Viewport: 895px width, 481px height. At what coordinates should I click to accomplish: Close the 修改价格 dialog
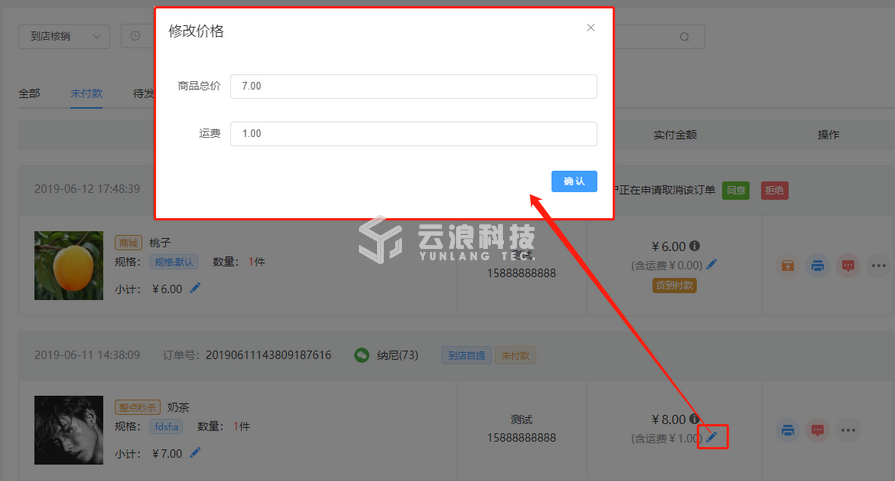tap(591, 28)
